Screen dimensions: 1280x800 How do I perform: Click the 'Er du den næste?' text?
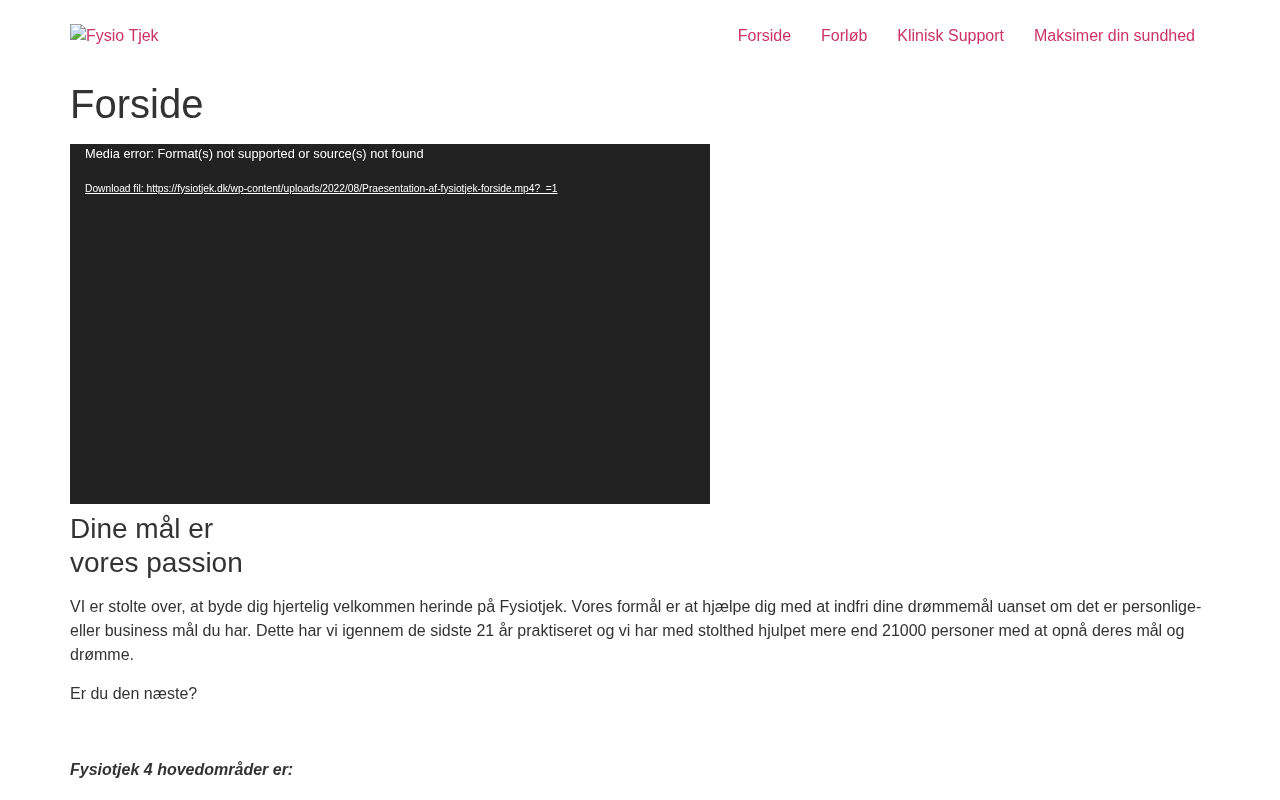click(134, 694)
